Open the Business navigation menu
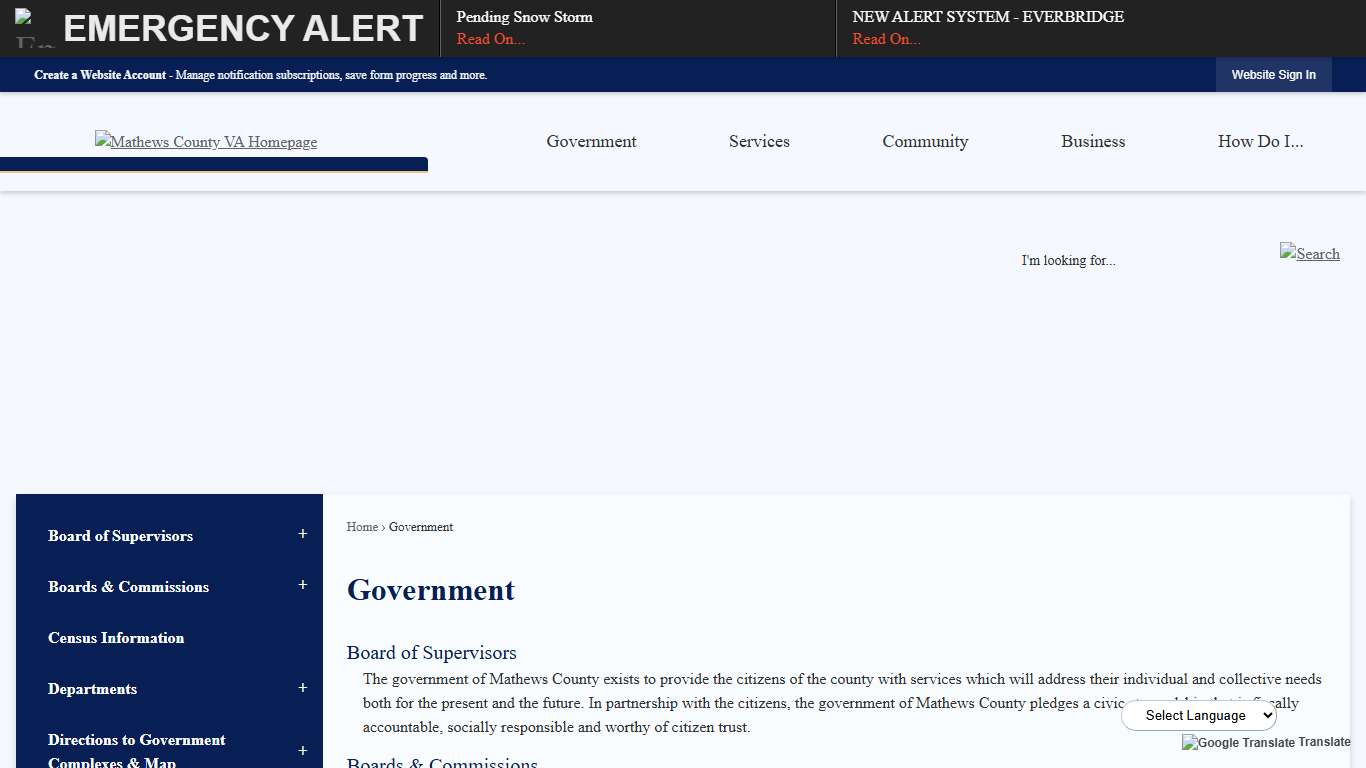This screenshot has height=768, width=1366. coord(1093,141)
